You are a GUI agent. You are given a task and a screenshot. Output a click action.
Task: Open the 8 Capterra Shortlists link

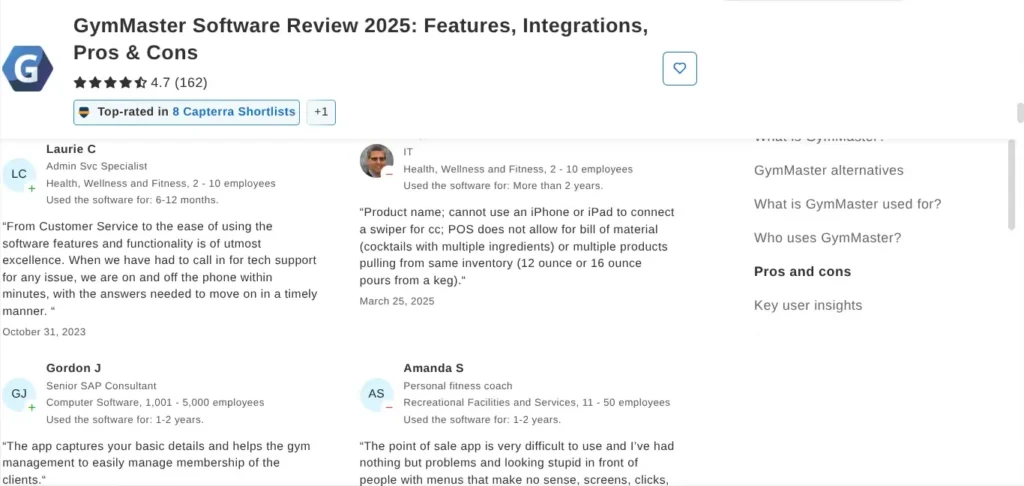click(x=234, y=112)
